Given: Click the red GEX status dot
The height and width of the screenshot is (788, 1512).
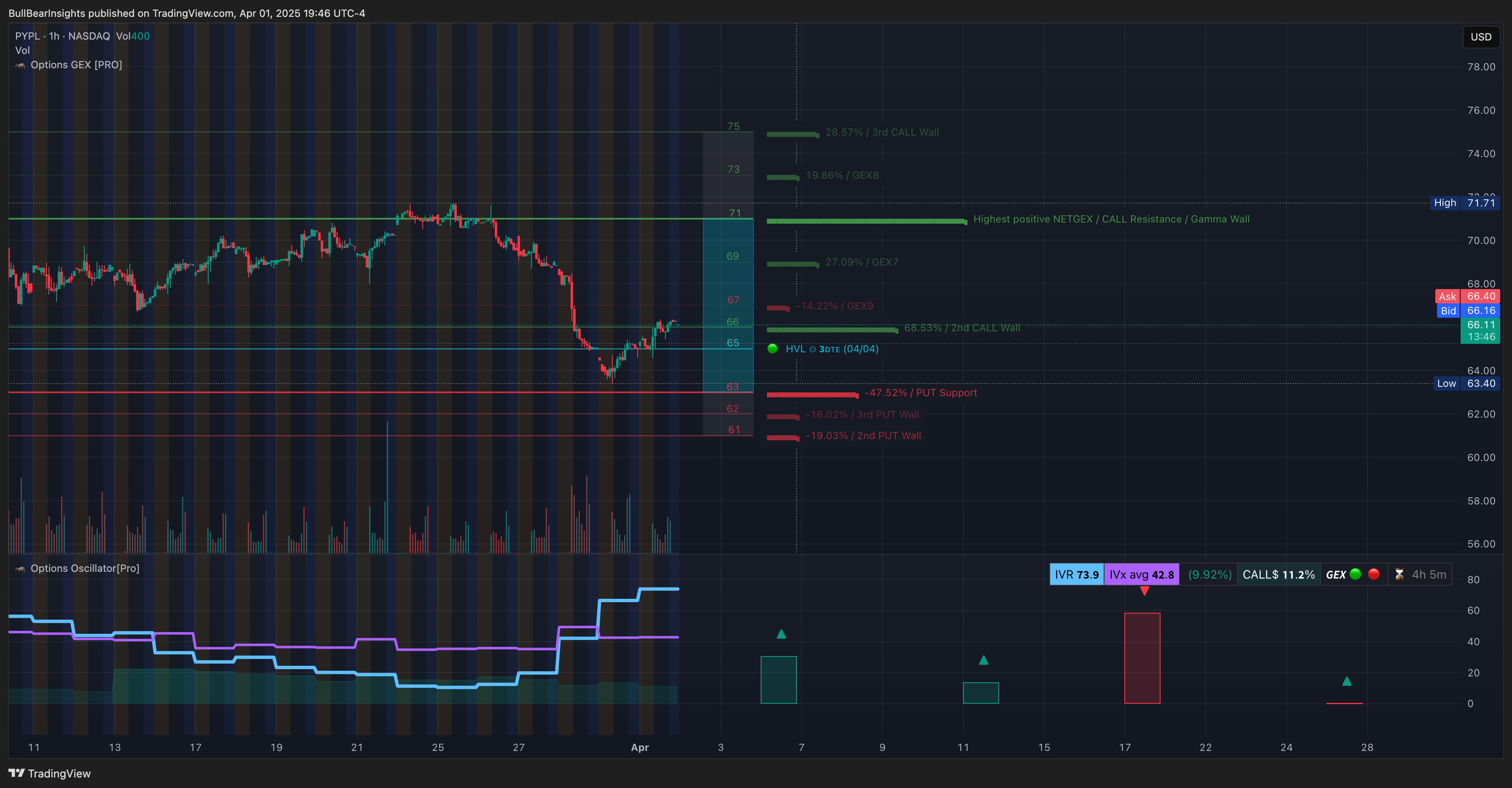Looking at the screenshot, I should (1373, 574).
